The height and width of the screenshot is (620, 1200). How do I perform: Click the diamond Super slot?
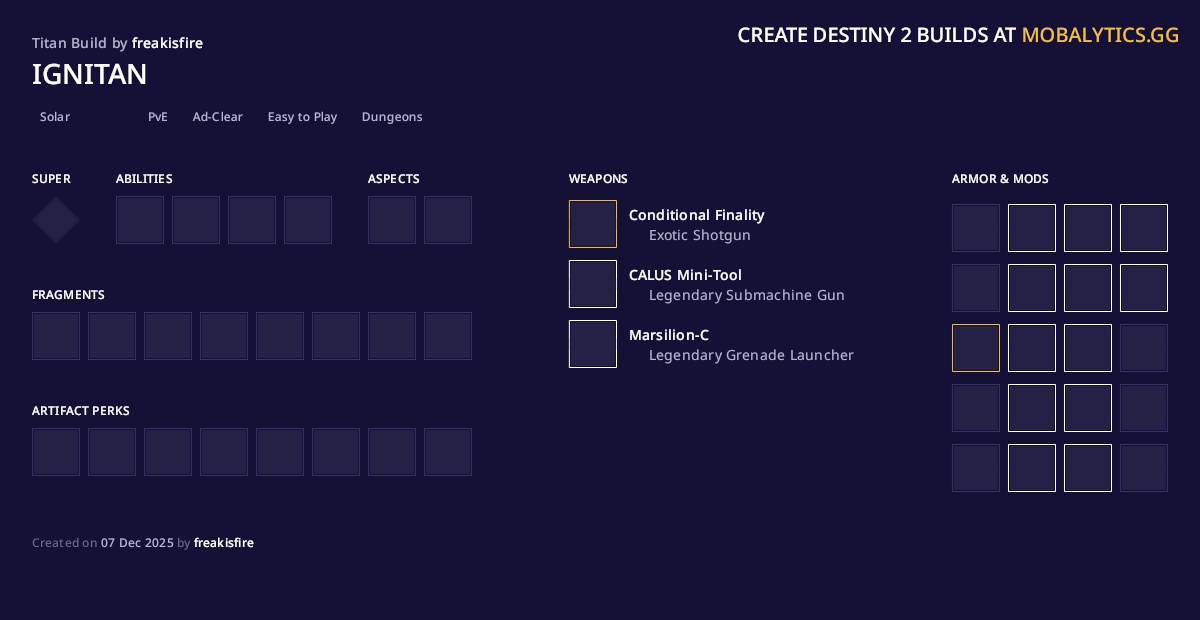[56, 220]
